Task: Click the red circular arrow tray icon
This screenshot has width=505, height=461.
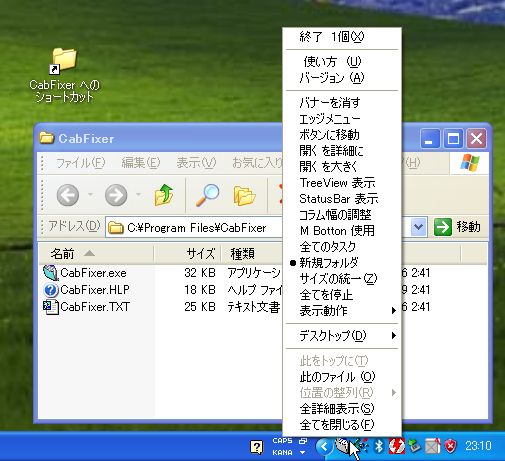Action: [x=397, y=446]
